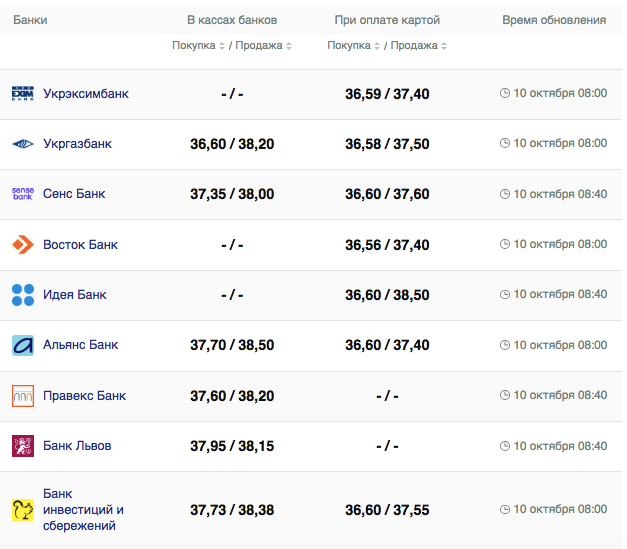Click the Идея Банк blue dots logo
This screenshot has width=627, height=549.
(22, 295)
